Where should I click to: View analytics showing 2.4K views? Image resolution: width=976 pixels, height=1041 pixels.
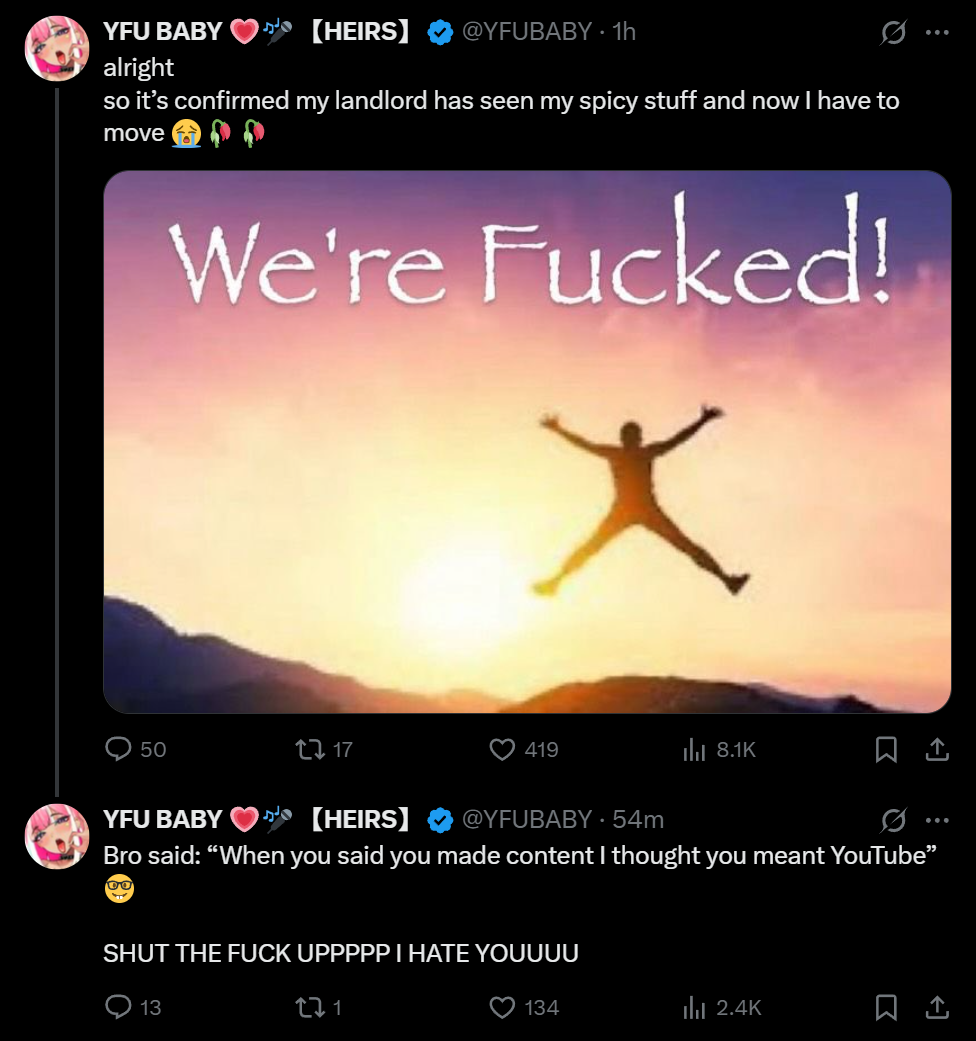tap(693, 1007)
